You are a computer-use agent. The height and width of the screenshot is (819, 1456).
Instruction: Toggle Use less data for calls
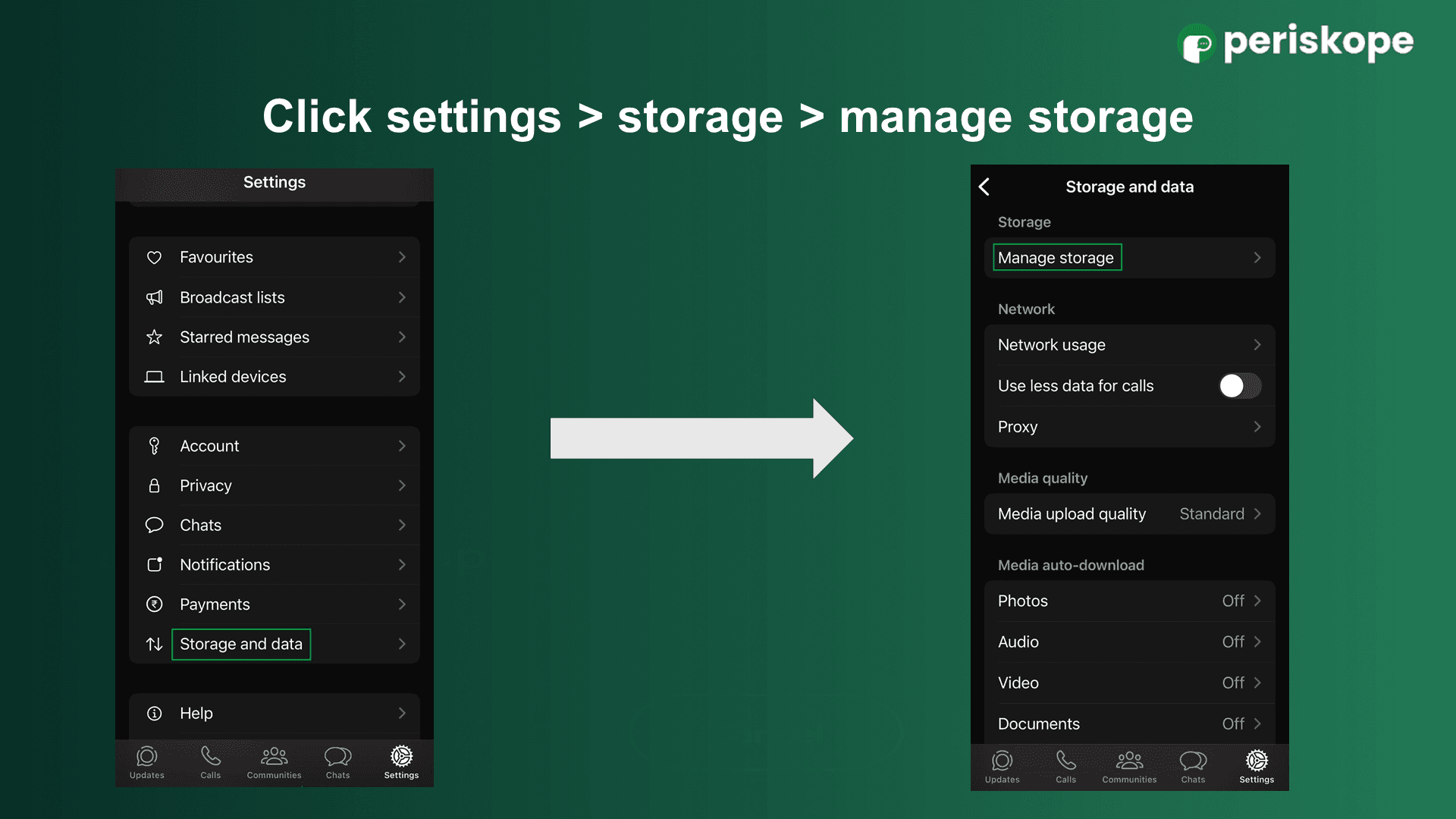pyautogui.click(x=1239, y=386)
